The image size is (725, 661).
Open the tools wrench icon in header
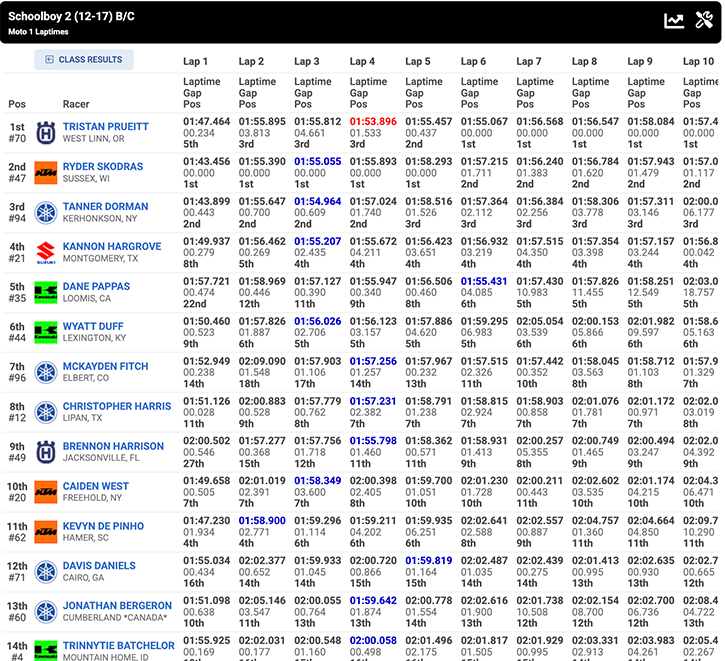point(704,20)
